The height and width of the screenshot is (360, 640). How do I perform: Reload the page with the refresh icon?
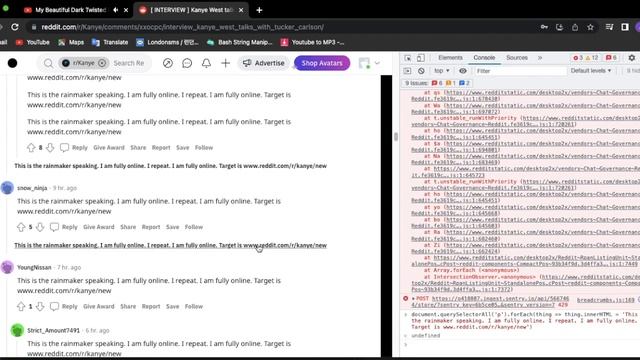click(15, 27)
